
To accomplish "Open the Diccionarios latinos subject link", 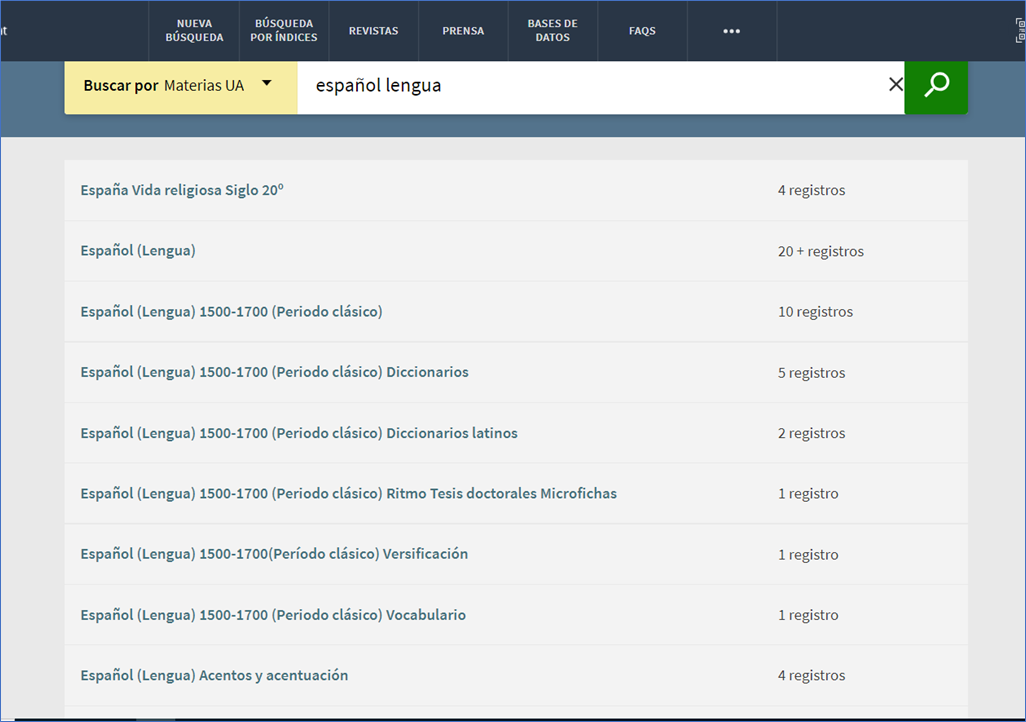I will (299, 433).
